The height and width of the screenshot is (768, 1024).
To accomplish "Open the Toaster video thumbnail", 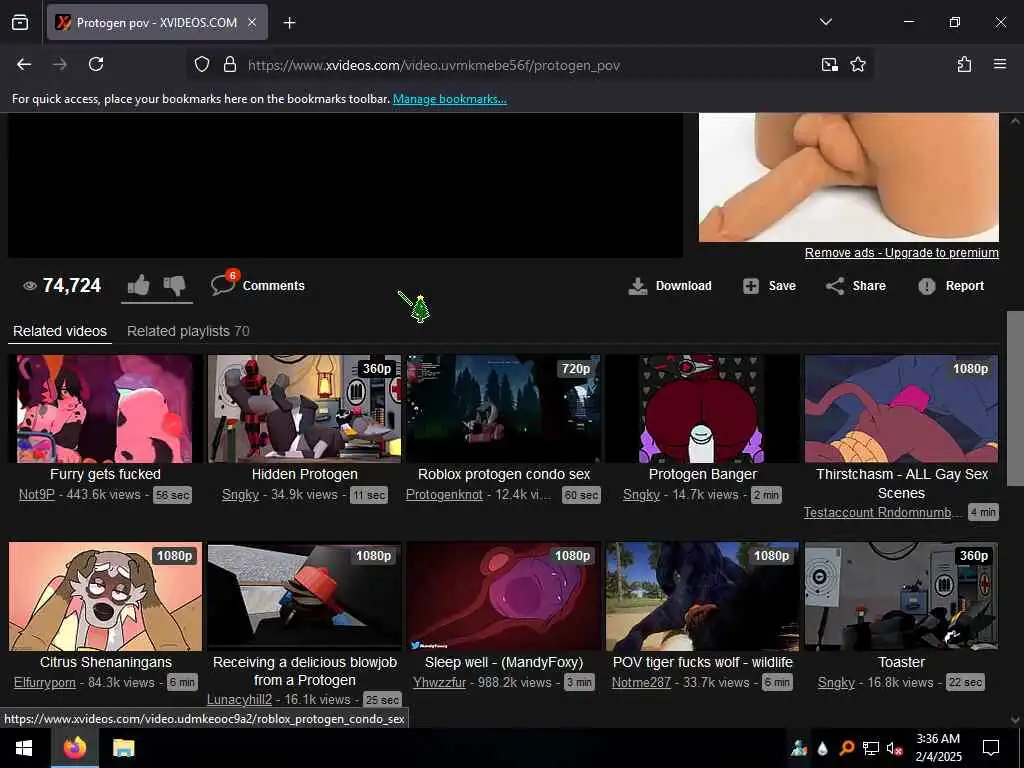I will (901, 596).
